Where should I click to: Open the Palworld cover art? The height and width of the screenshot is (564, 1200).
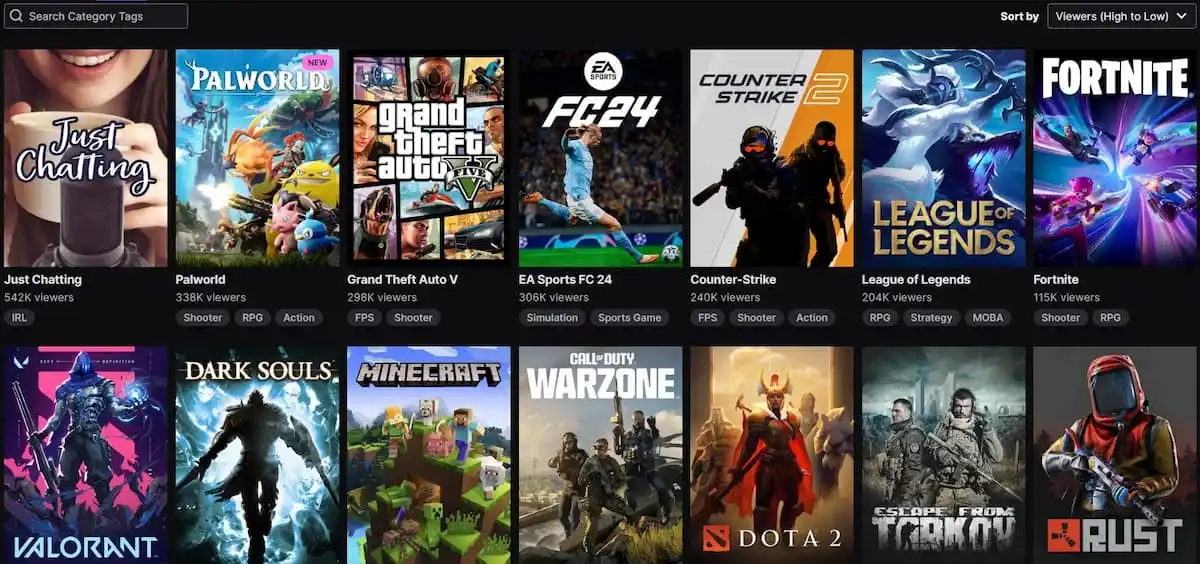258,158
